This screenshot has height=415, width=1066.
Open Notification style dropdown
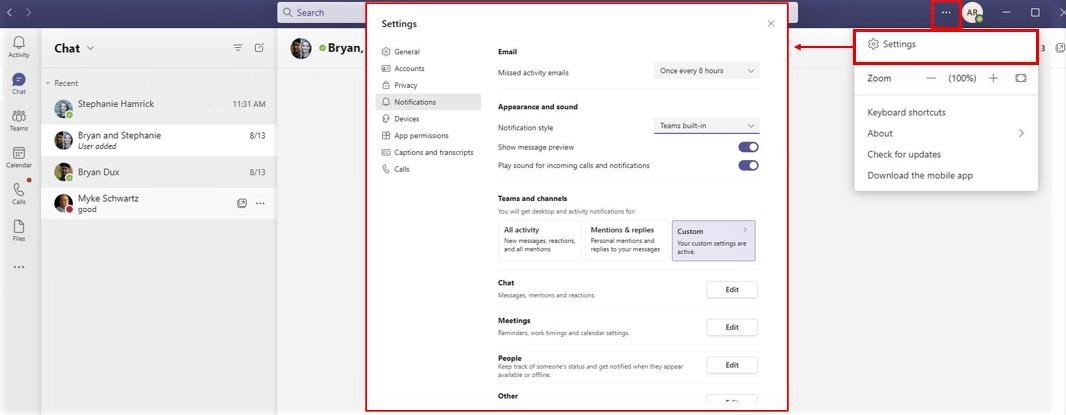click(x=706, y=126)
